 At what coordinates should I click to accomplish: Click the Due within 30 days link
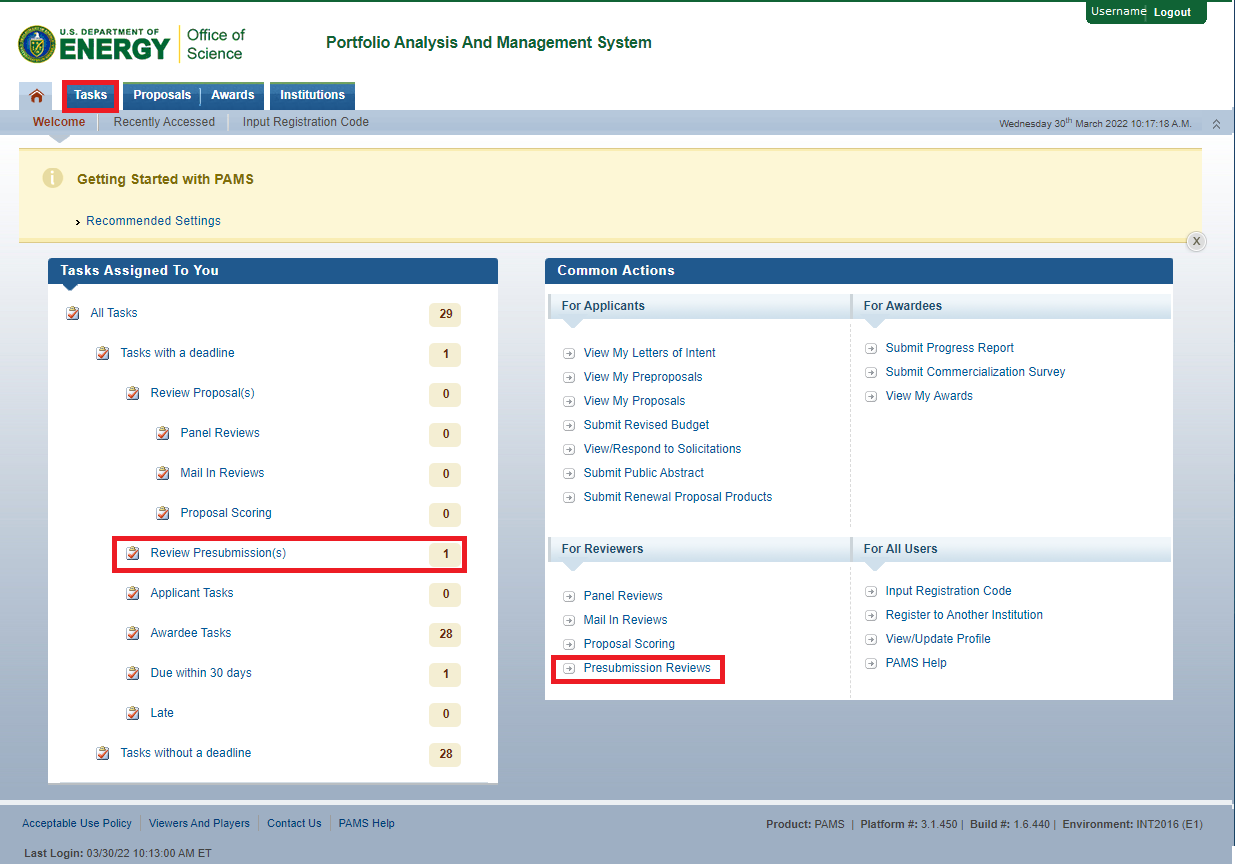point(201,673)
